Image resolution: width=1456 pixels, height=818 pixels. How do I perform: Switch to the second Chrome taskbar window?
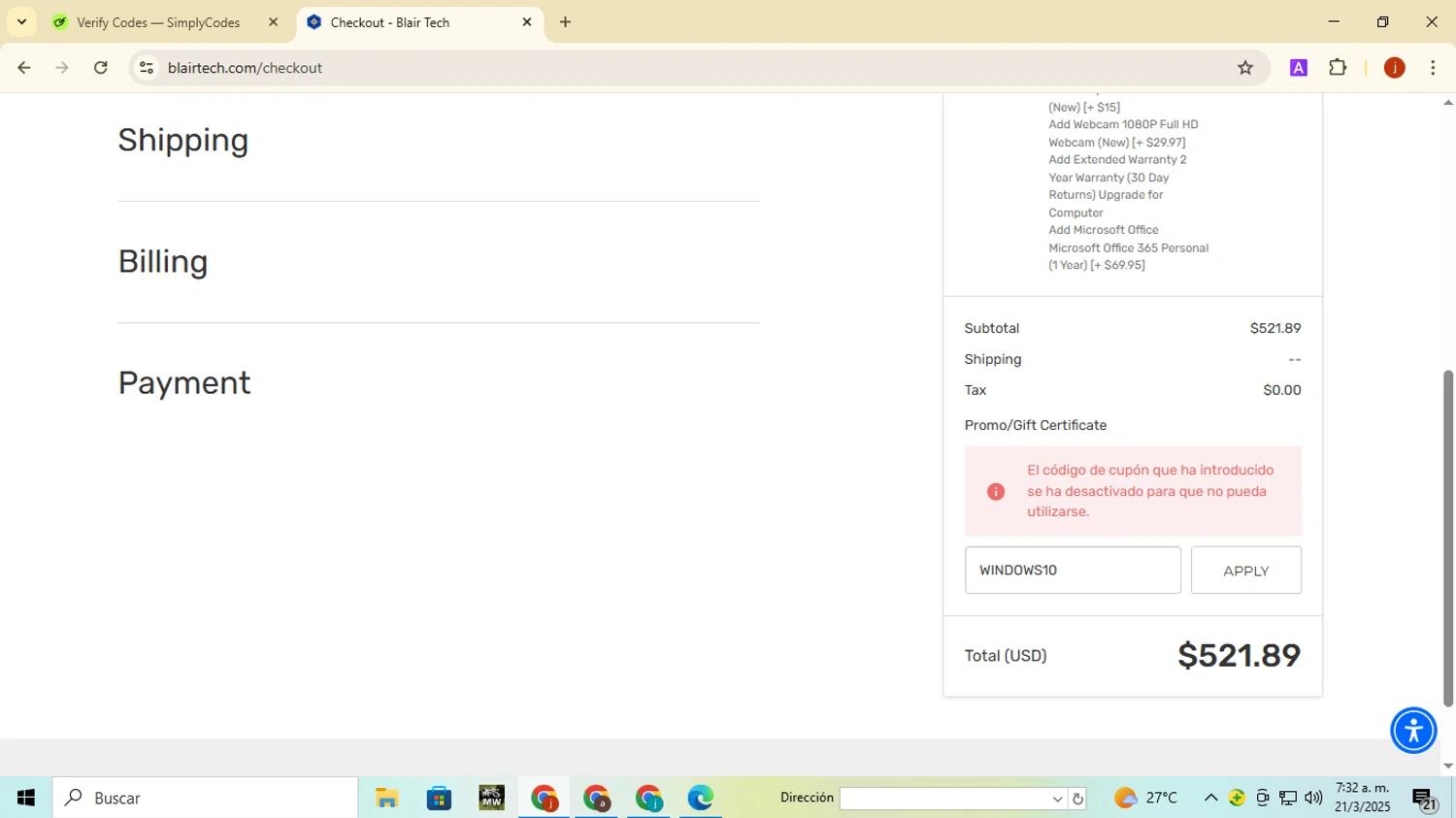click(x=596, y=798)
